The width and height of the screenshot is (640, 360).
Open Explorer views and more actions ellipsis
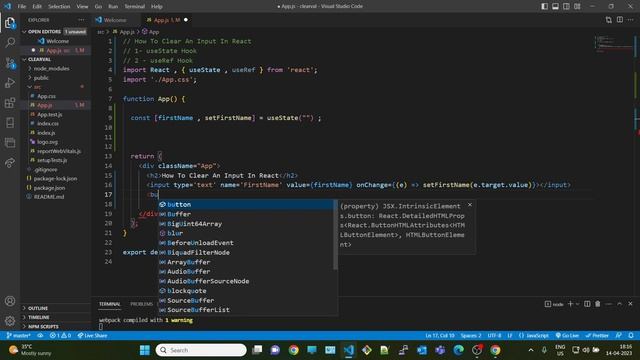81,20
